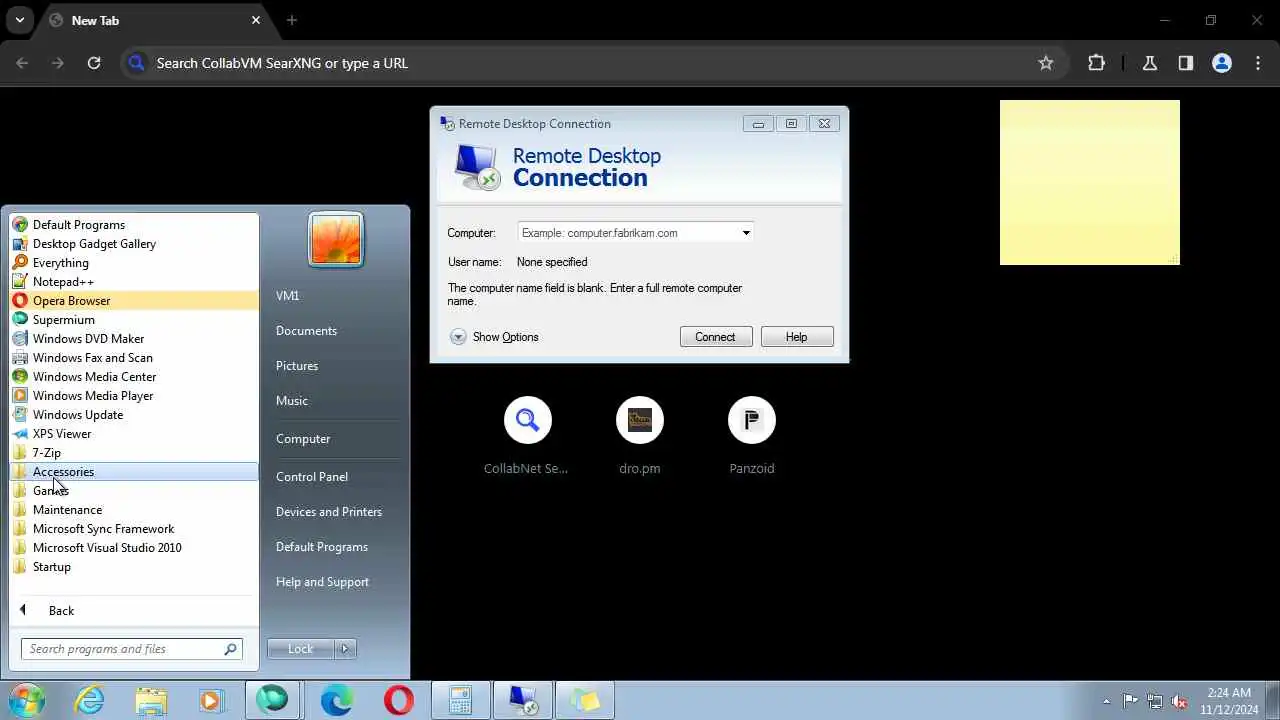Expand the Games folder
1280x720 pixels.
coord(134,491)
